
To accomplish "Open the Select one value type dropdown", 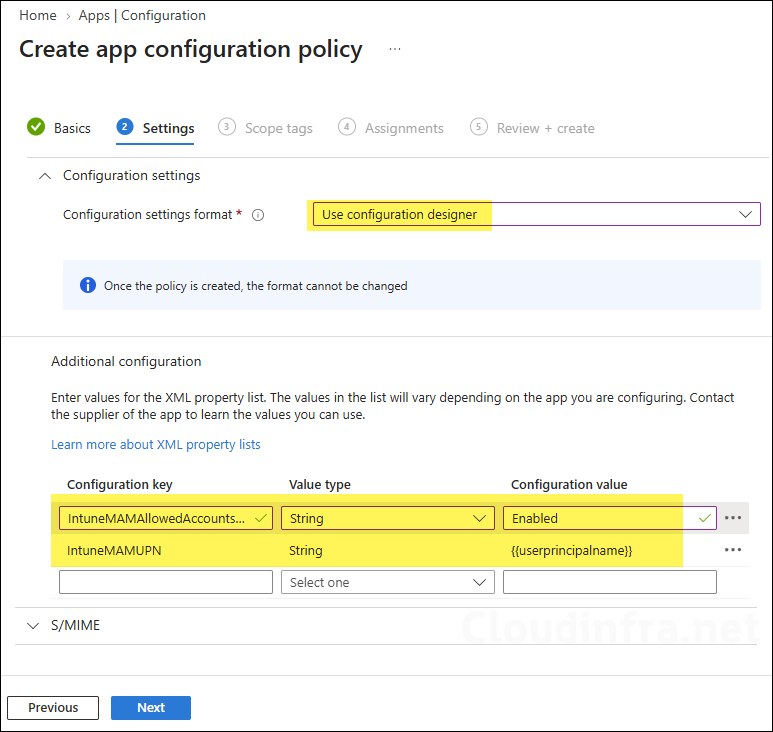I will click(387, 582).
